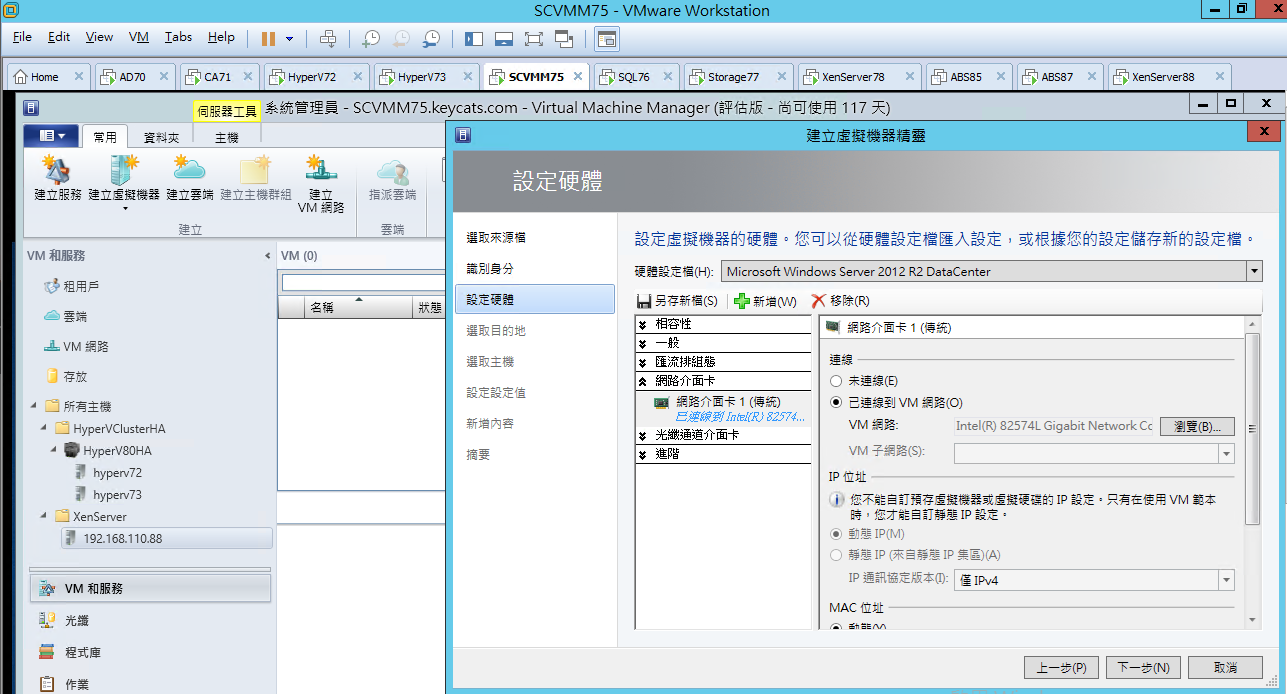Open the snapshot manager icon
This screenshot has width=1287, height=694.
point(431,38)
